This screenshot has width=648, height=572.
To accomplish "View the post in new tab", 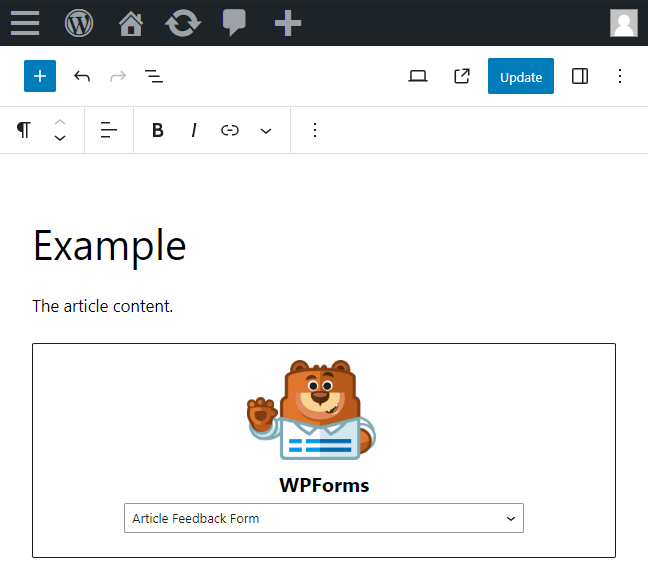I will click(462, 76).
